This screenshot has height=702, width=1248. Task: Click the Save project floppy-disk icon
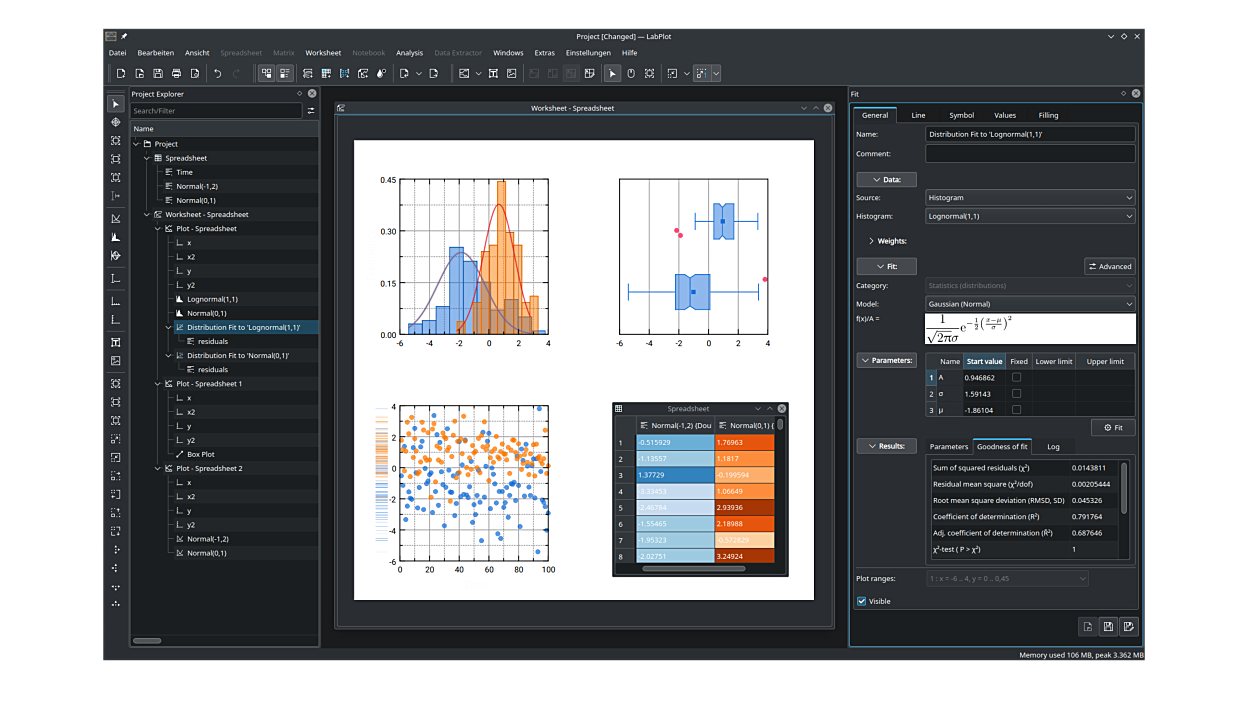click(x=157, y=73)
